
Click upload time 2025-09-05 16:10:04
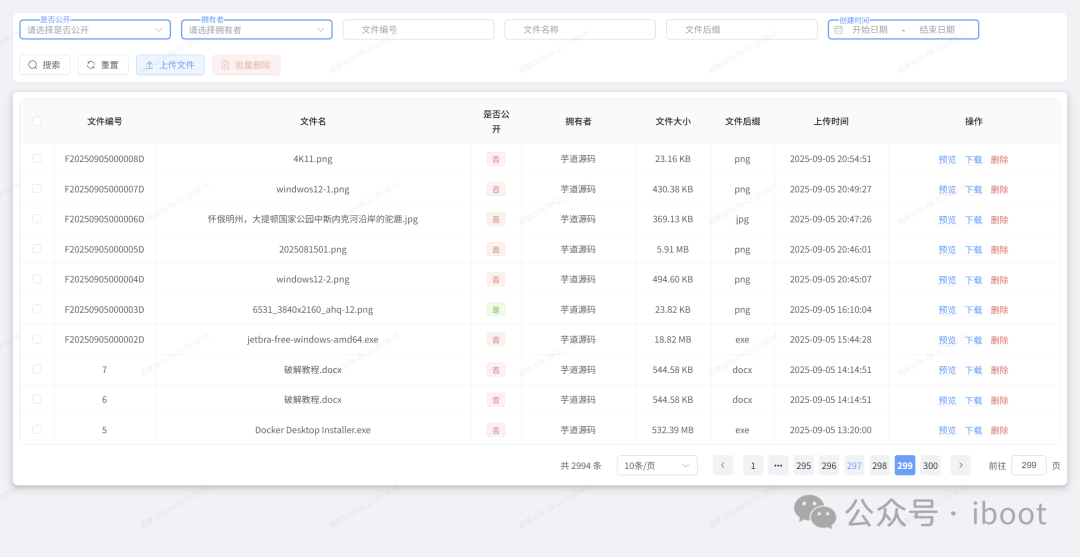point(831,309)
